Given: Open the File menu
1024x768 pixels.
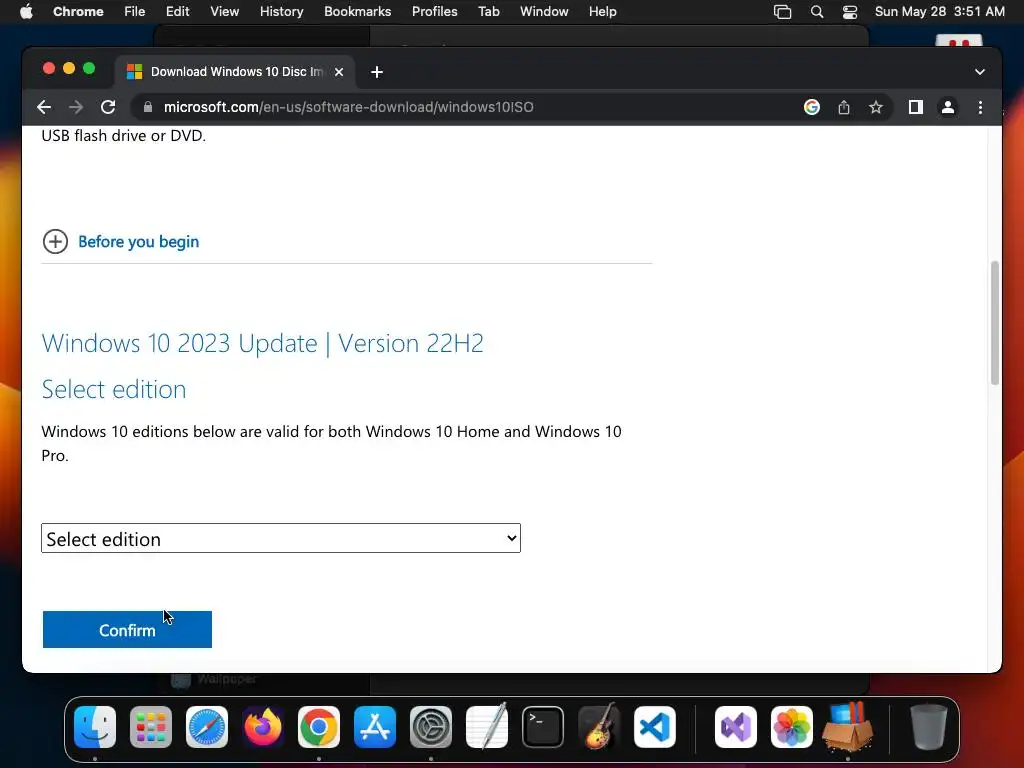Looking at the screenshot, I should coord(135,12).
